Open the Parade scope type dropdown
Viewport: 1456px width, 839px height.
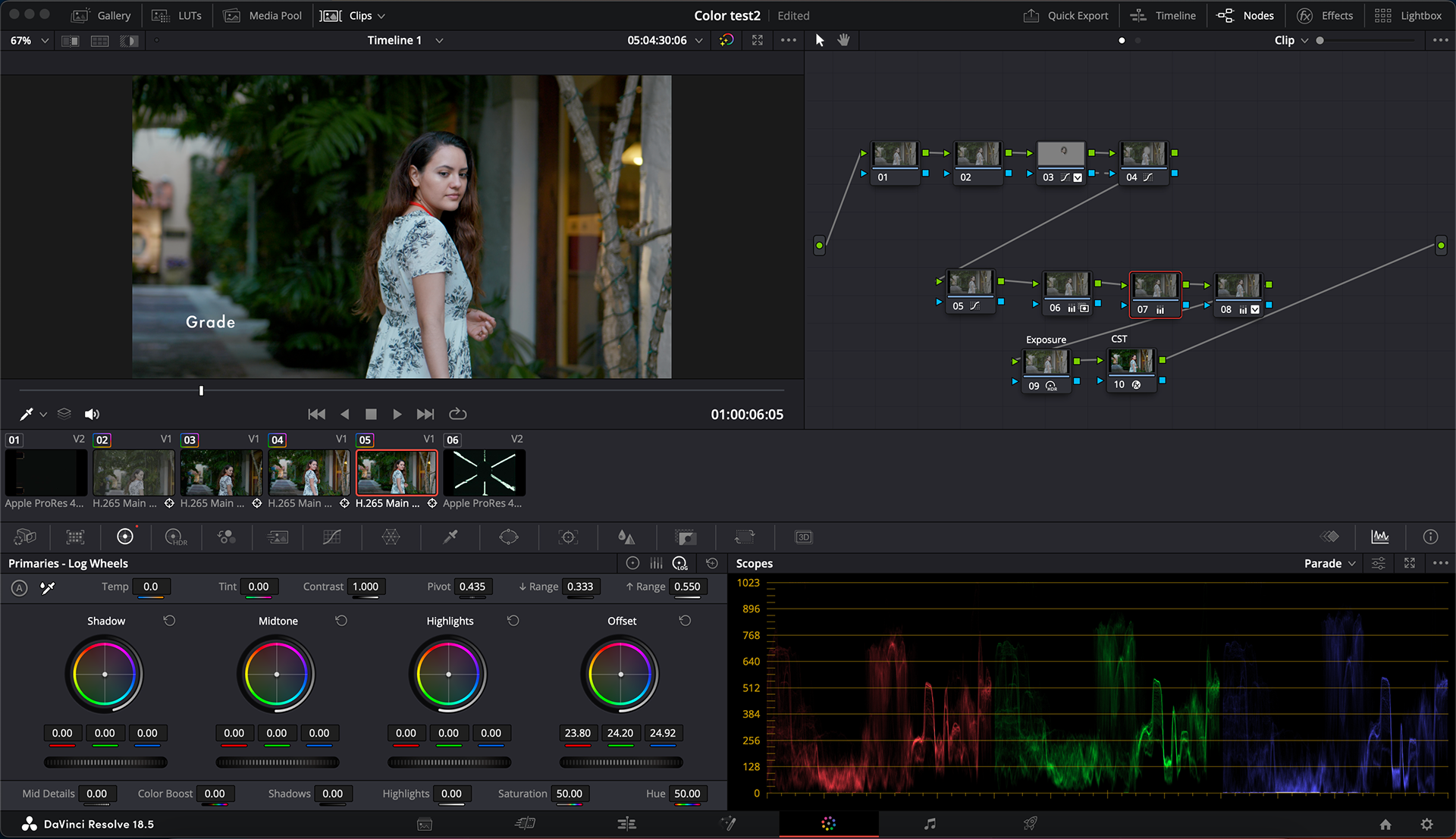pos(1329,563)
